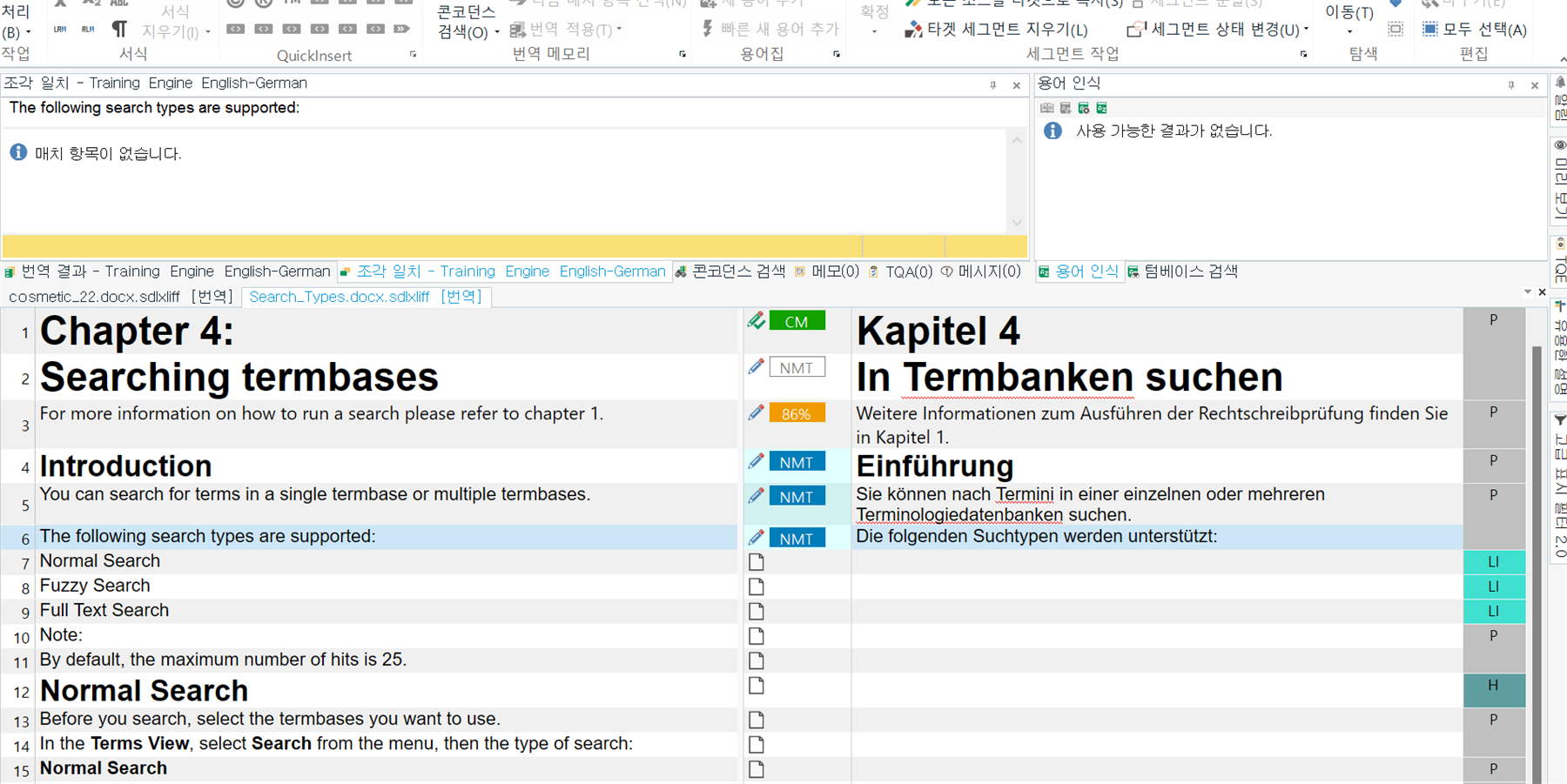Viewport: 1567px width, 784px height.
Task: Click the H structure tag for segment 12
Action: pos(1494,690)
